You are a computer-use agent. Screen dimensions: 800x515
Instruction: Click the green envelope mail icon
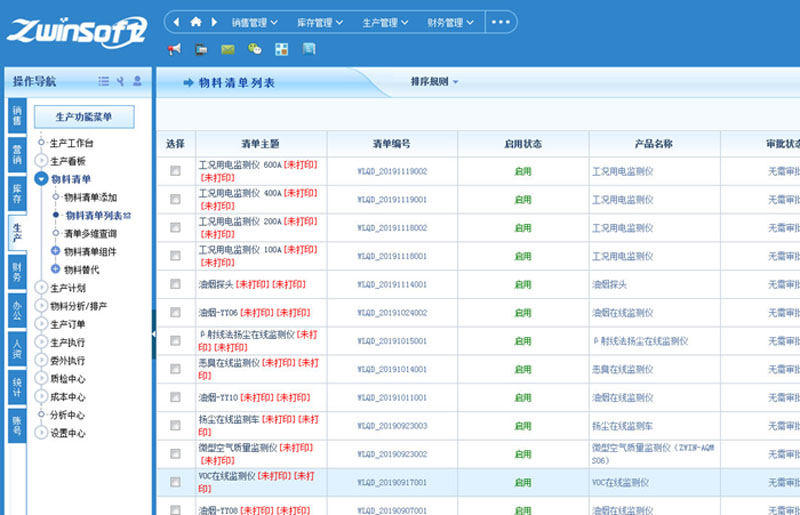228,49
